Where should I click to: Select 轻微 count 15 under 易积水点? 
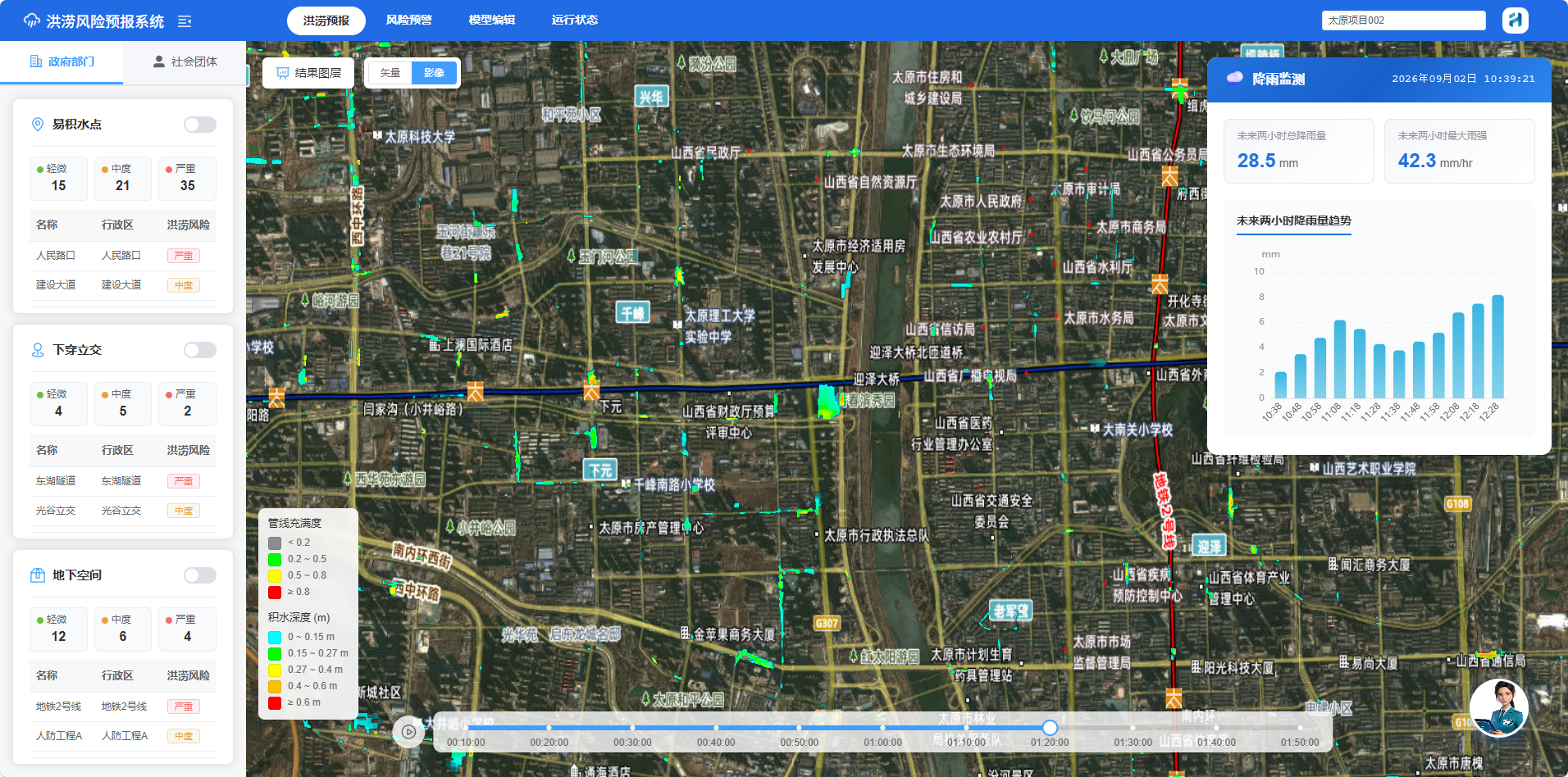click(58, 179)
